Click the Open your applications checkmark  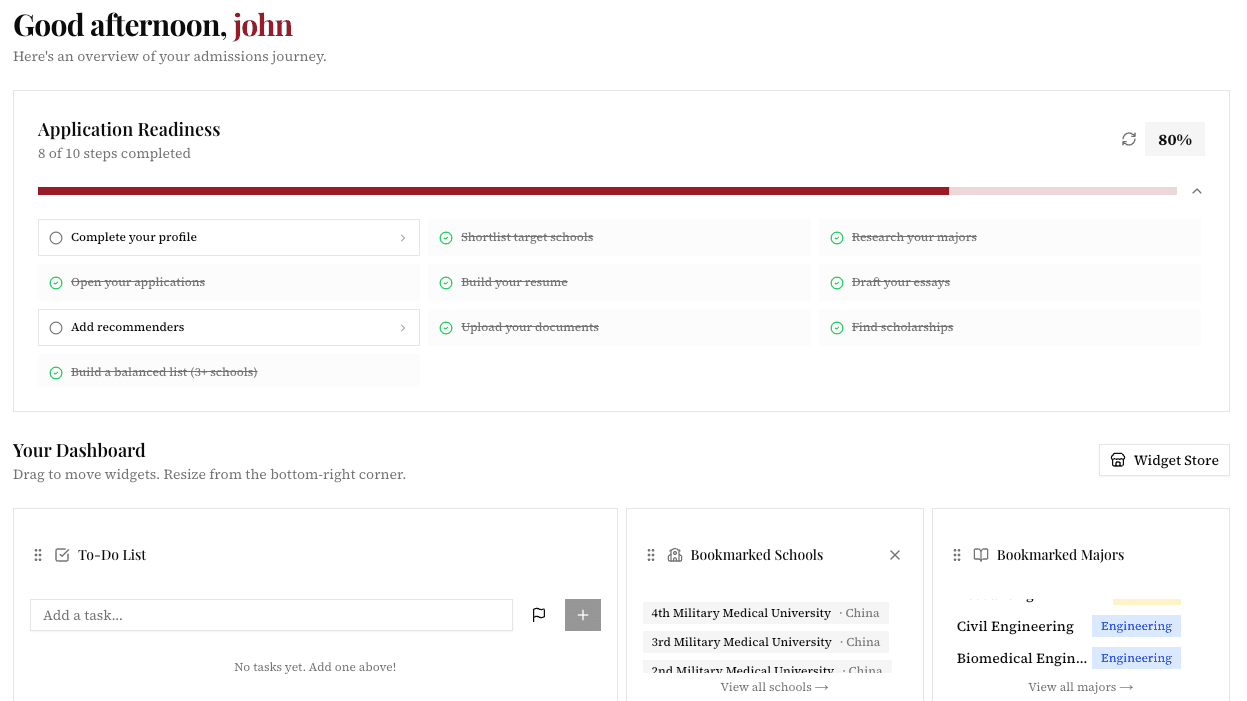pyautogui.click(x=56, y=283)
